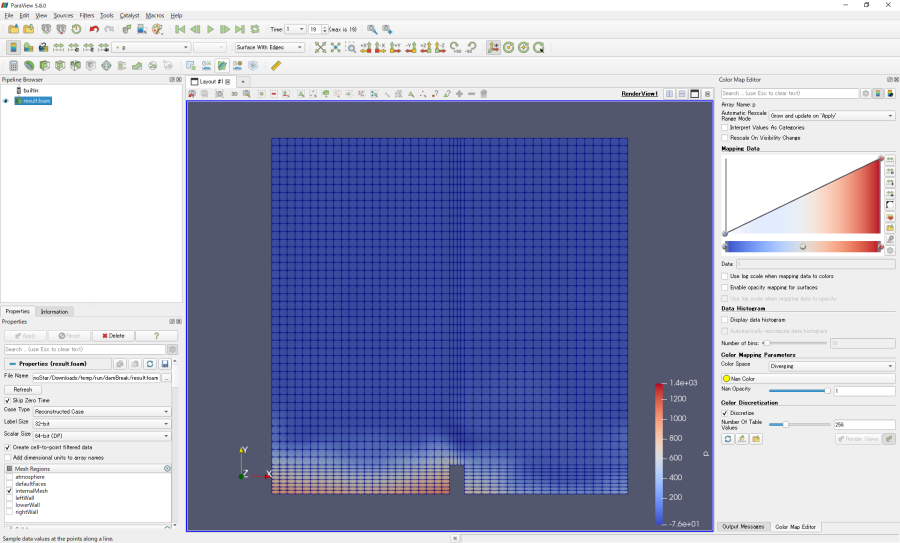Image resolution: width=900 pixels, height=543 pixels.
Task: Enable log scale mapping data to colors
Action: coord(724,277)
